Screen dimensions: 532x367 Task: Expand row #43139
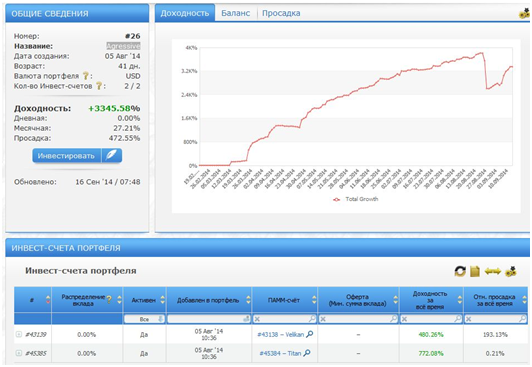pyautogui.click(x=19, y=334)
